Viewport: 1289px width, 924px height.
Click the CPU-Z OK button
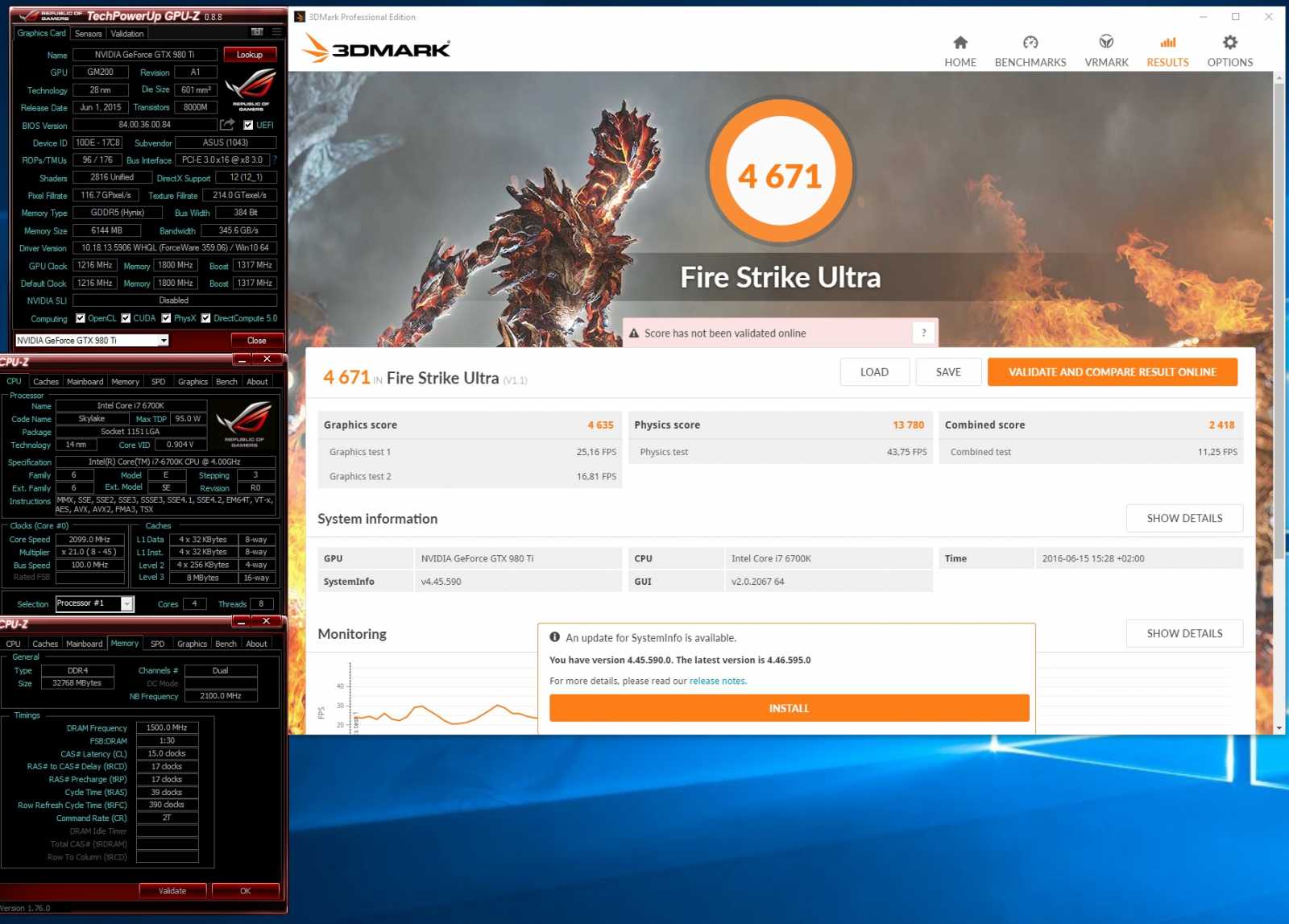(245, 891)
